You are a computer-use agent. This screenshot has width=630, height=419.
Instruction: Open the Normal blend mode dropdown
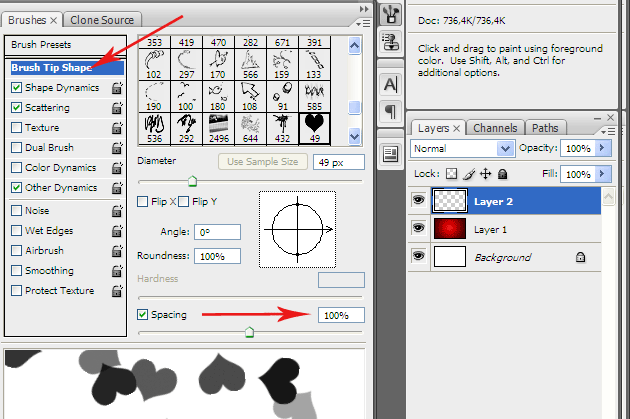pyautogui.click(x=461, y=148)
